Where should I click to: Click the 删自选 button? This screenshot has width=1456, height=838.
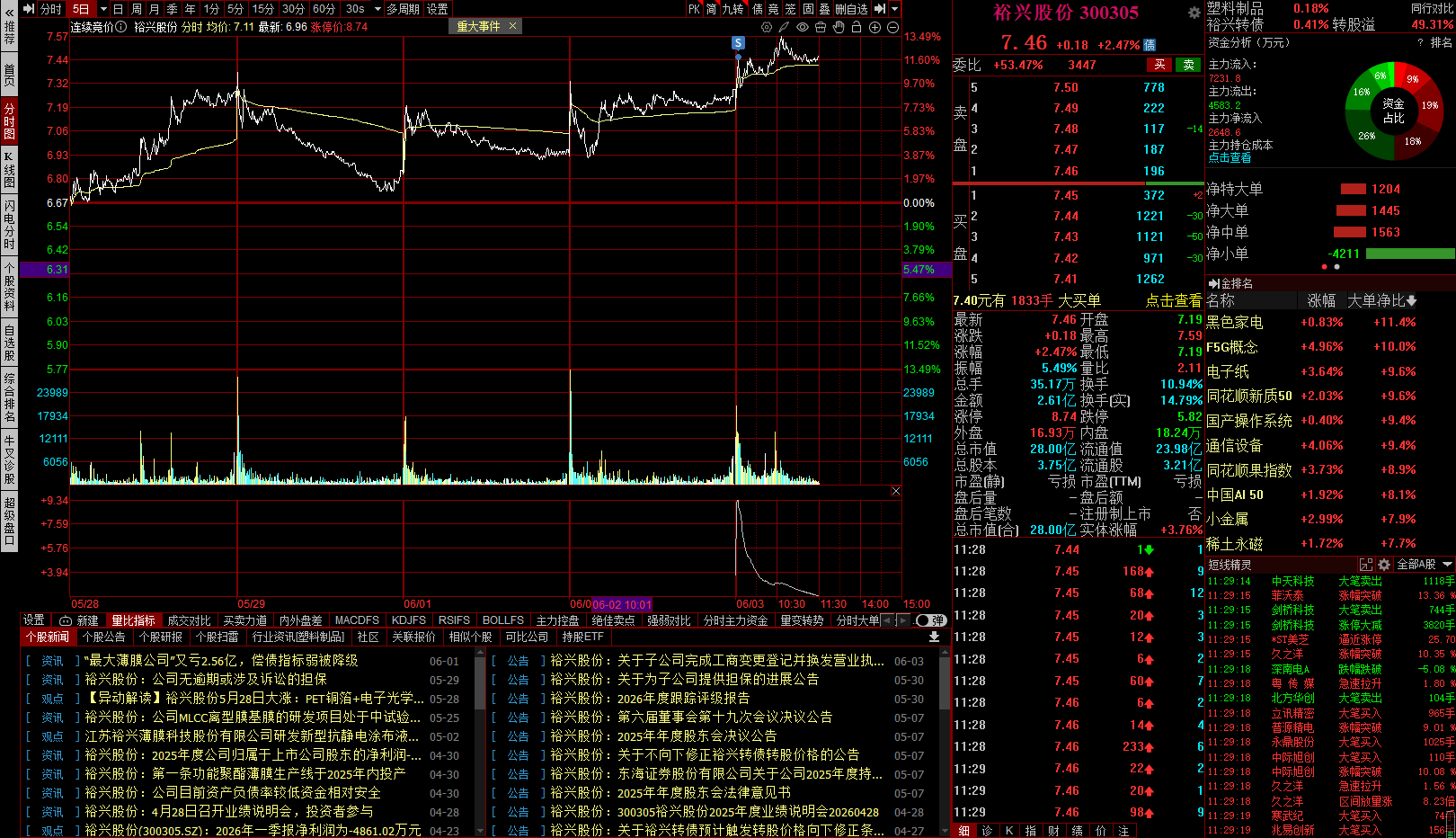[851, 9]
